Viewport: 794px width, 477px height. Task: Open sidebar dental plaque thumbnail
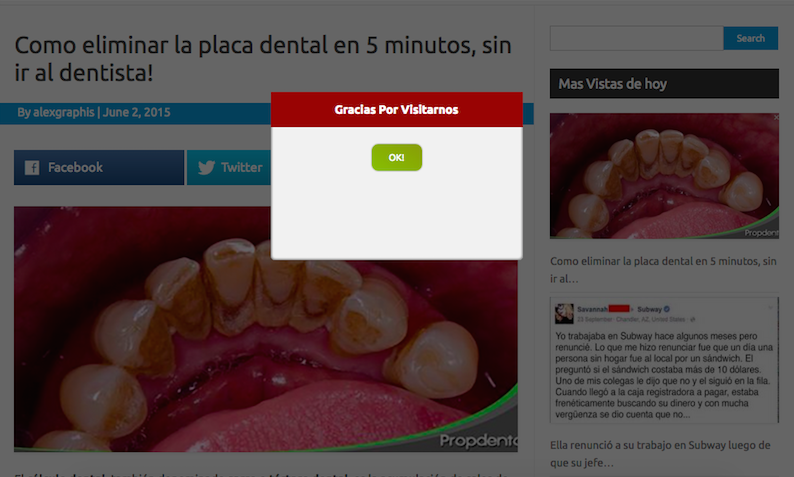click(664, 176)
